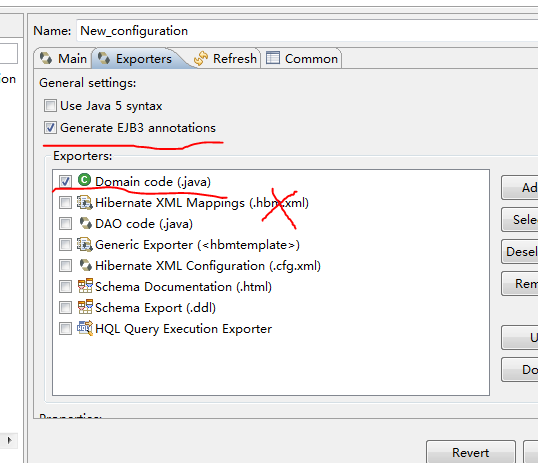Check the Generic Exporter checkbox
This screenshot has width=538, height=463.
click(x=65, y=245)
